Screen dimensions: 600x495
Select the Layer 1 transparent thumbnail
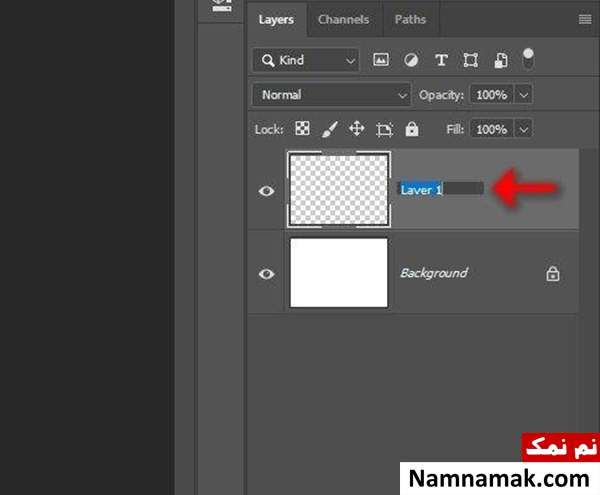pyautogui.click(x=339, y=189)
